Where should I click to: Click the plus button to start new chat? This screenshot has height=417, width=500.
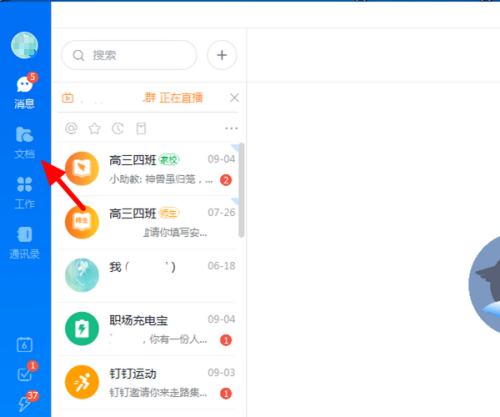(x=222, y=55)
